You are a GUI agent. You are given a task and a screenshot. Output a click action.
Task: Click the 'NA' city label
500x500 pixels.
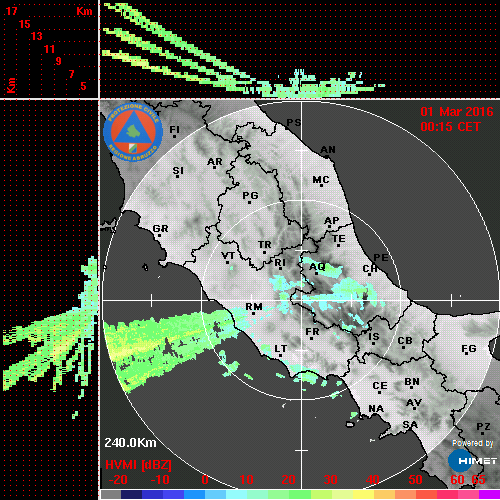coord(376,409)
